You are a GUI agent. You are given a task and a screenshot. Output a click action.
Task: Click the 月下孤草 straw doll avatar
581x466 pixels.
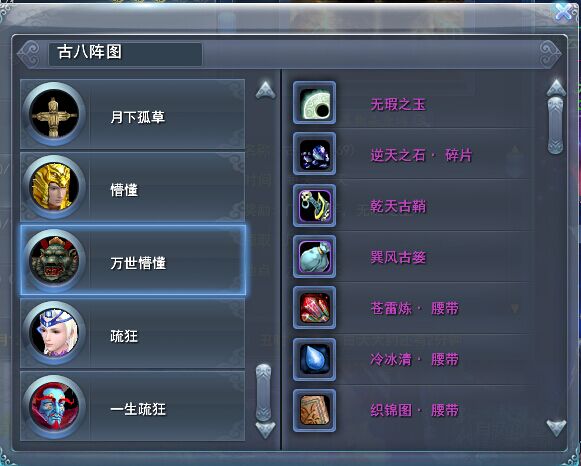coord(54,114)
